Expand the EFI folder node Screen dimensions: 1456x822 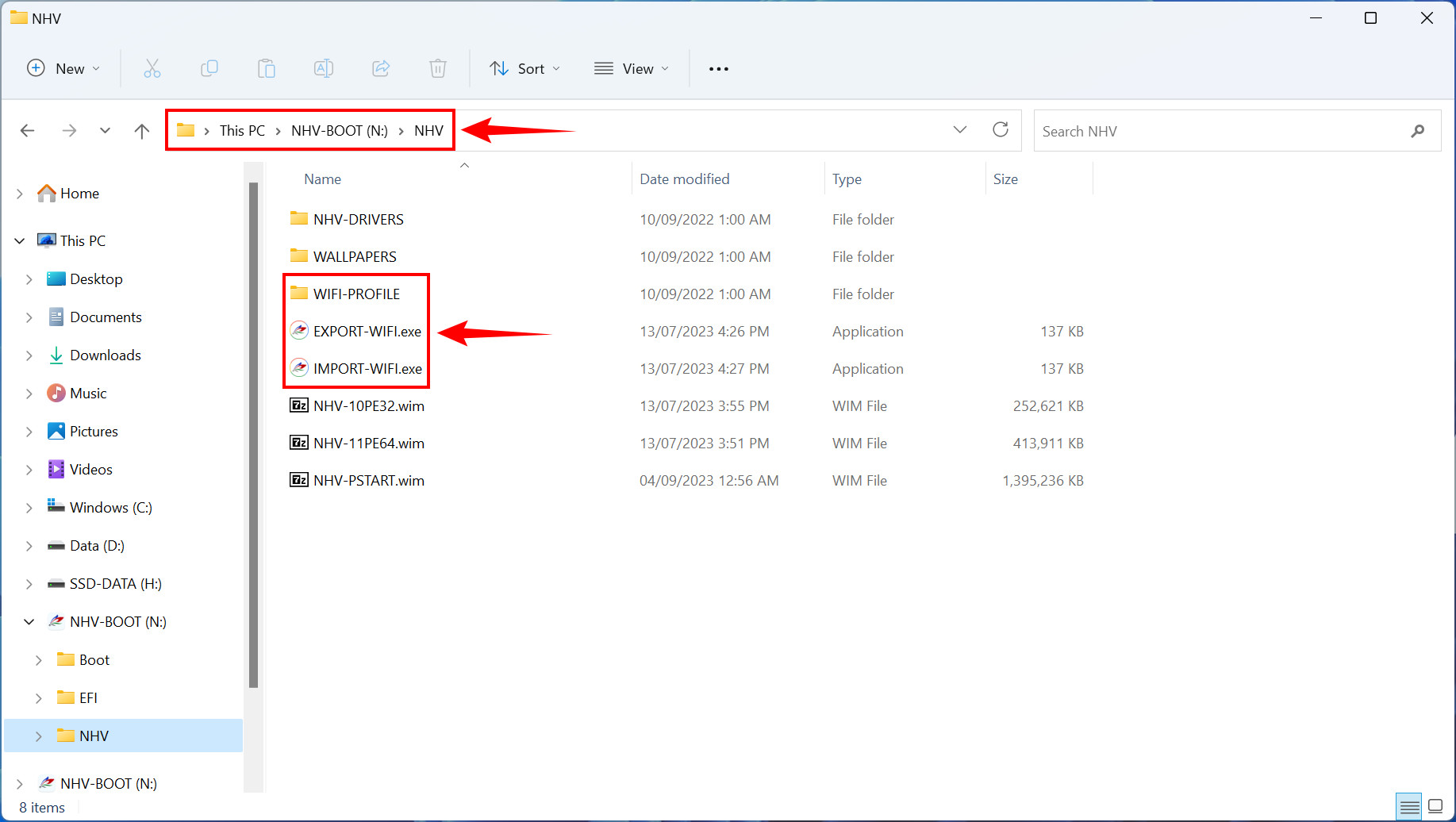[x=39, y=698]
